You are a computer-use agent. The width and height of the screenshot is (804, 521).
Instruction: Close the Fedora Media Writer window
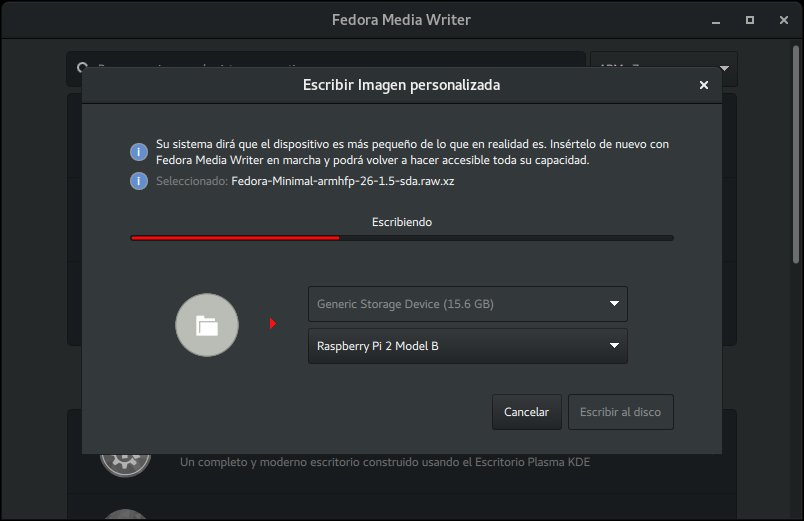[783, 20]
